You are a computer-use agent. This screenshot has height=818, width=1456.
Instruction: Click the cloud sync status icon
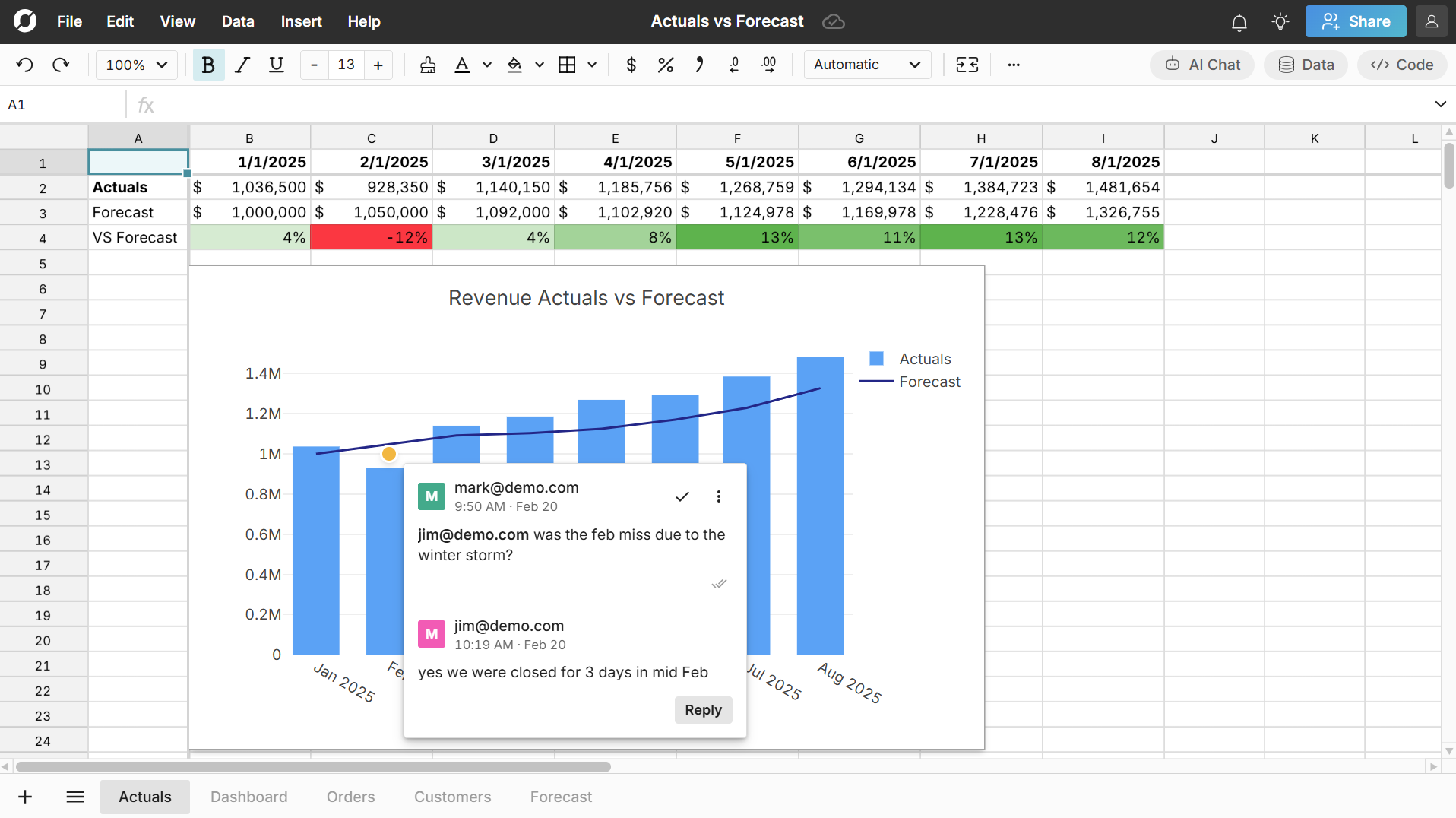(834, 21)
